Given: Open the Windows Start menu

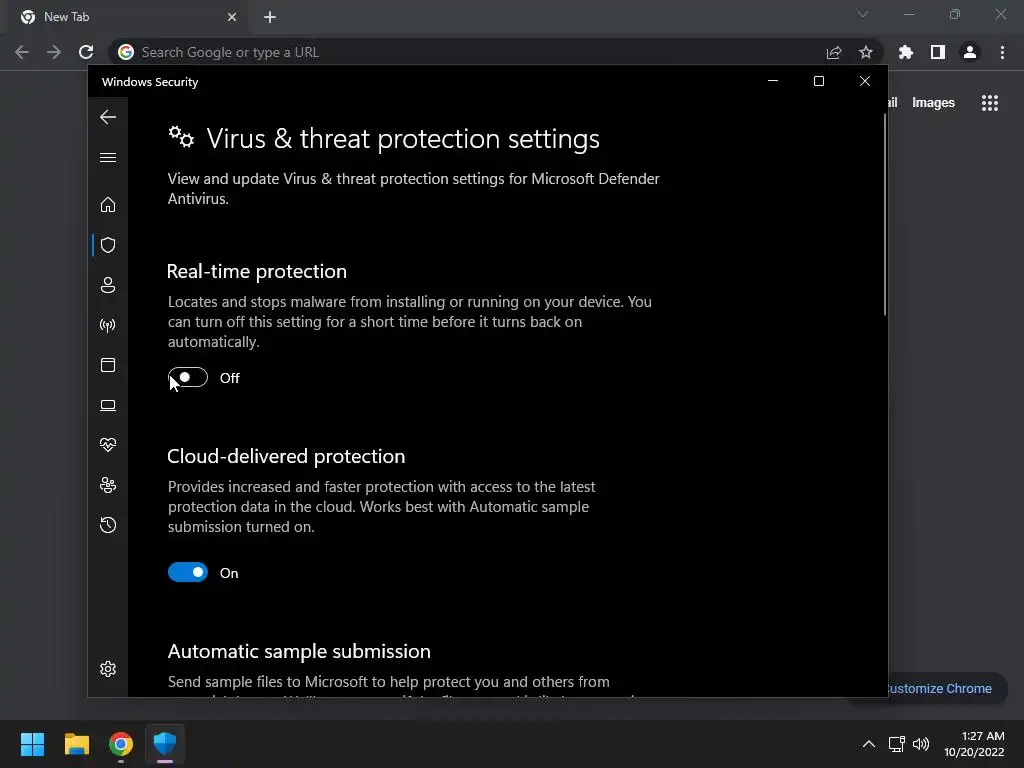Looking at the screenshot, I should pyautogui.click(x=32, y=744).
